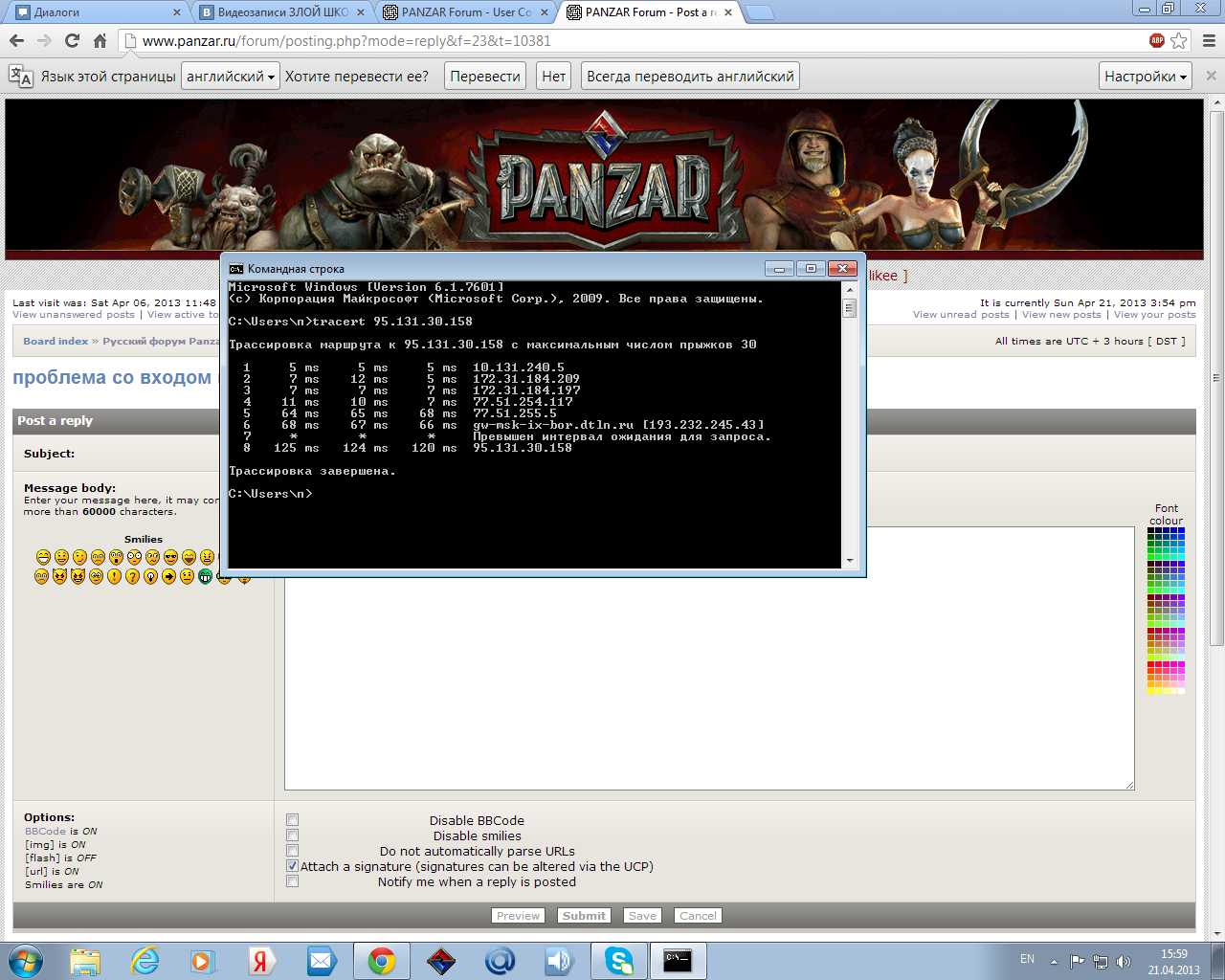1225x980 pixels.
Task: Open Skype from the taskbar
Action: [619, 960]
